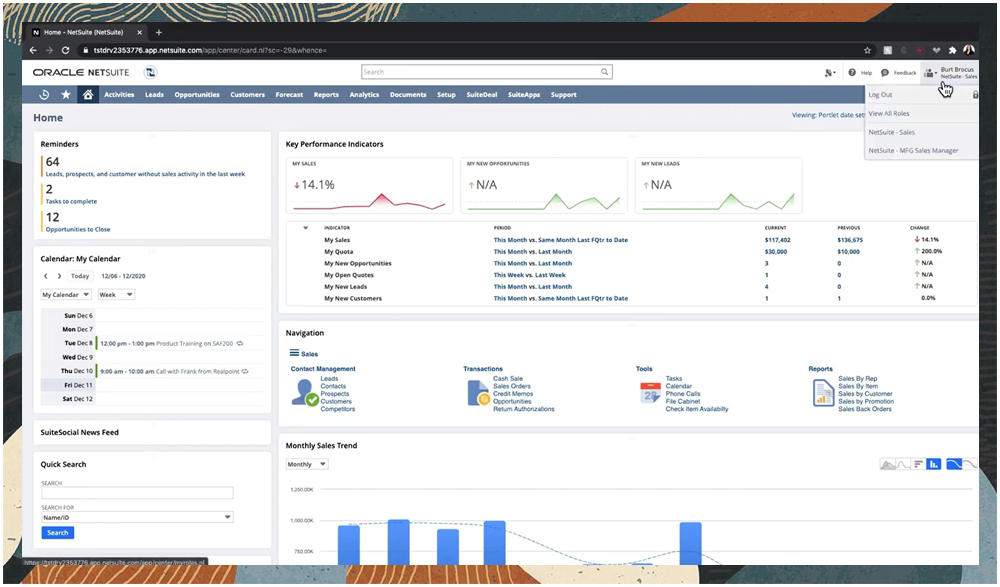
Task: Open Product Training on SAF200 event
Action: (195, 343)
